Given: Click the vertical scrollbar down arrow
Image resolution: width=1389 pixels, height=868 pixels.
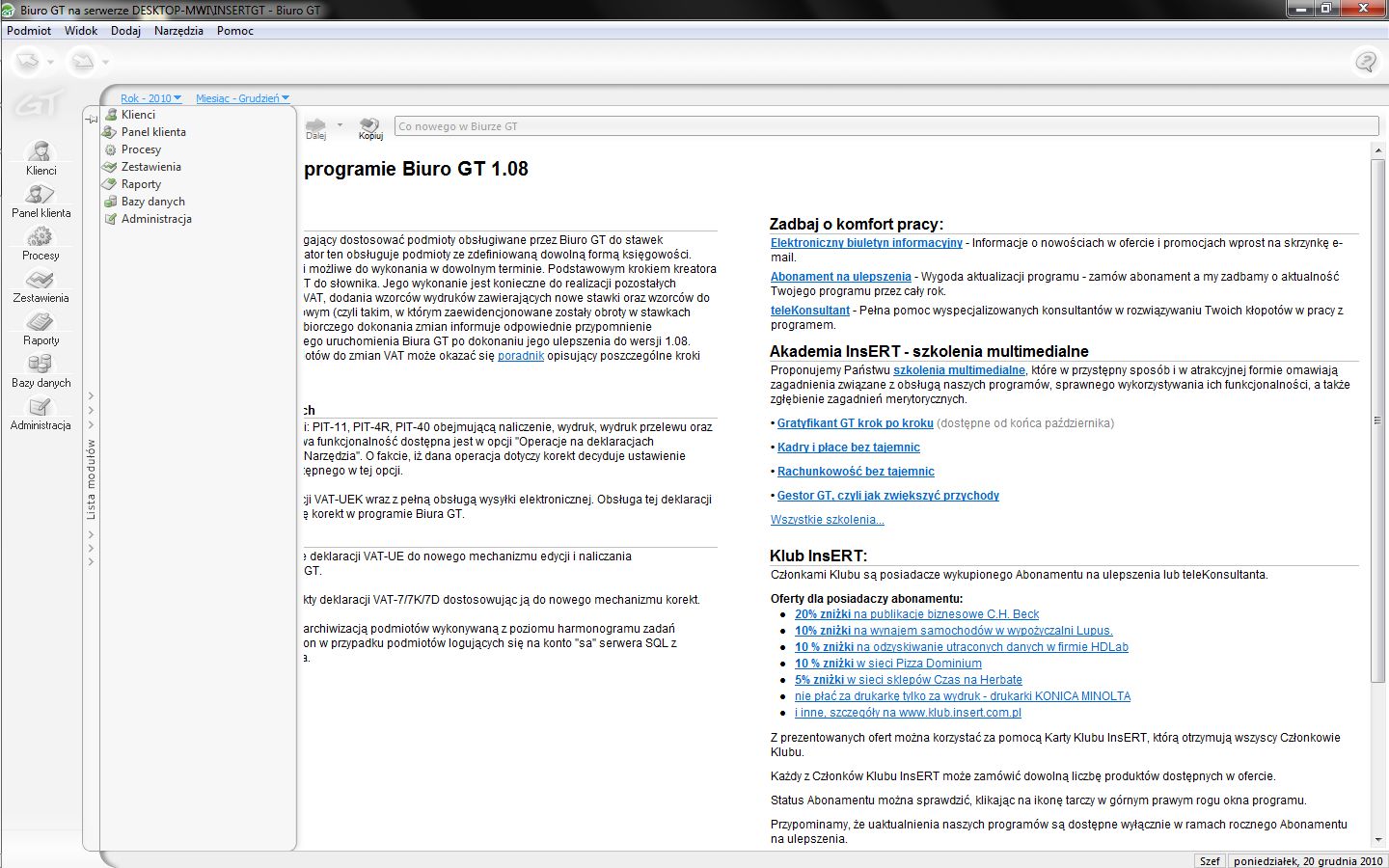Looking at the screenshot, I should click(1377, 840).
